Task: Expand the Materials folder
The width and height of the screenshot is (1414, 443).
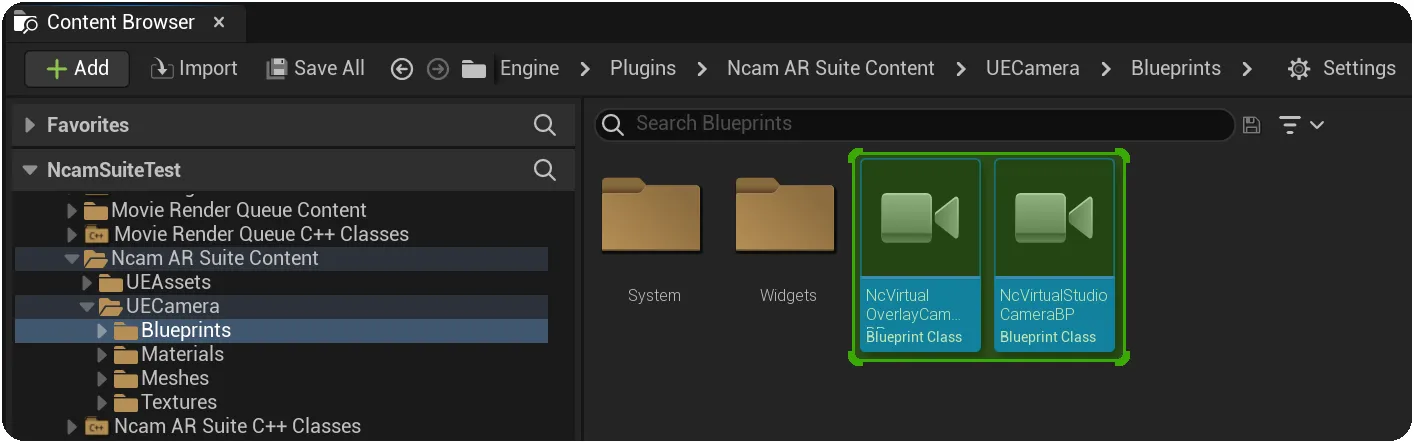Action: pos(101,354)
